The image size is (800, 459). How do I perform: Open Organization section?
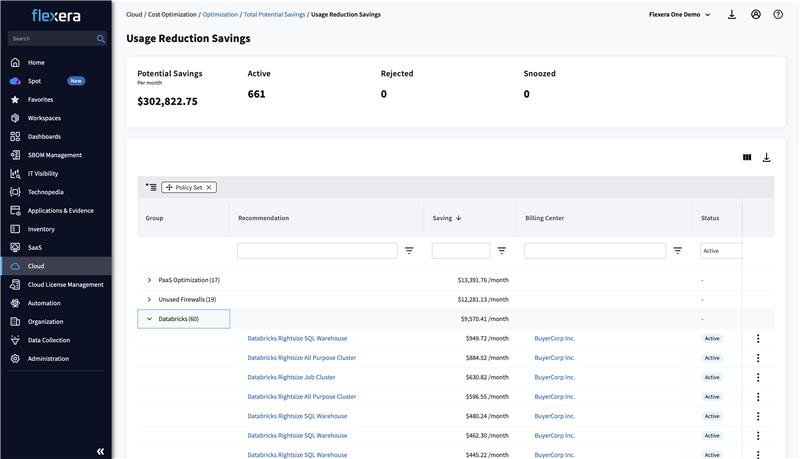pos(45,321)
